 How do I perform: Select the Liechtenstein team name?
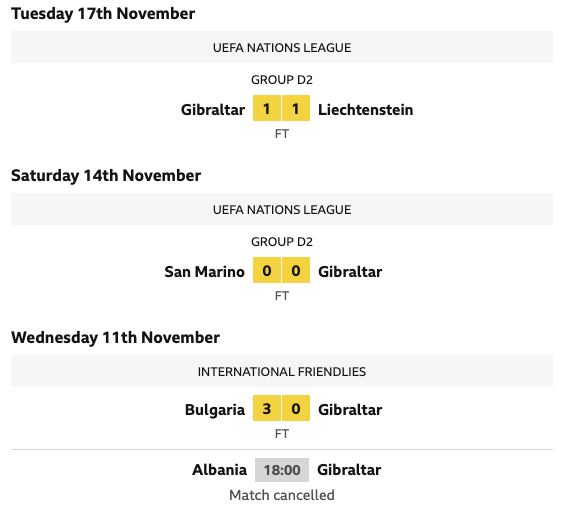366,110
